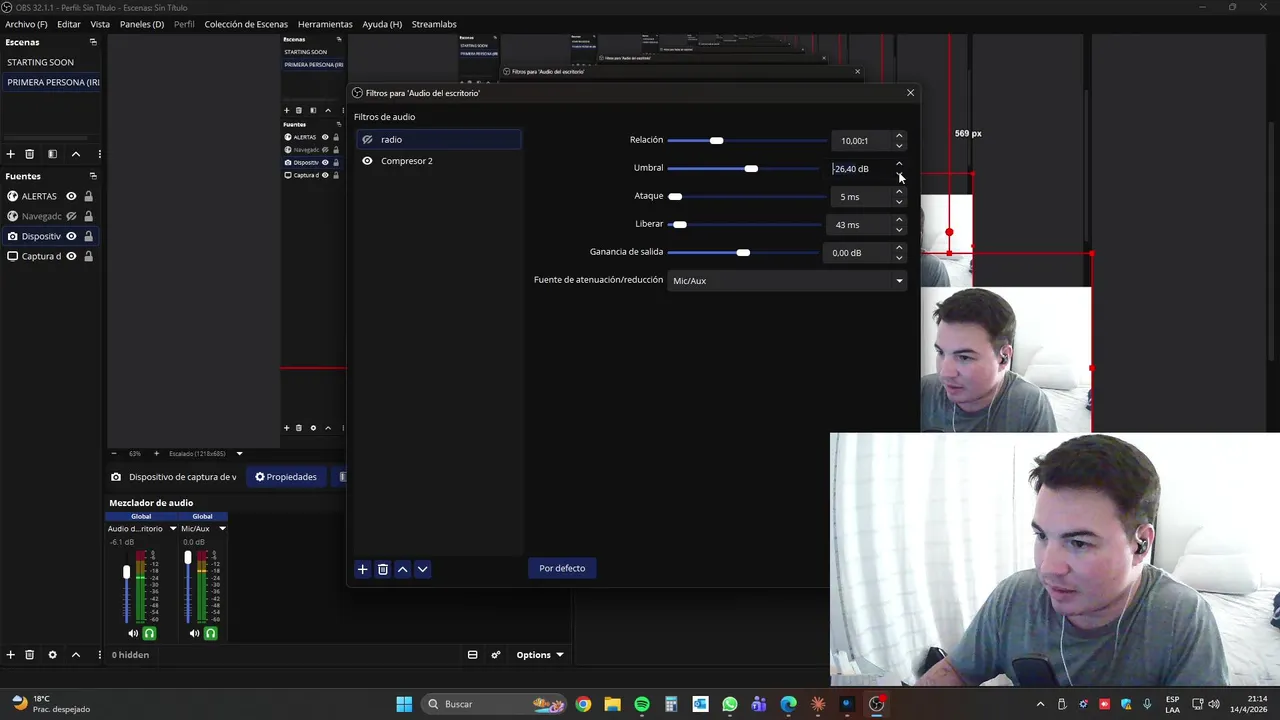Select the PRIMERA PERSONA scene
This screenshot has height=720, width=1280.
tap(52, 82)
